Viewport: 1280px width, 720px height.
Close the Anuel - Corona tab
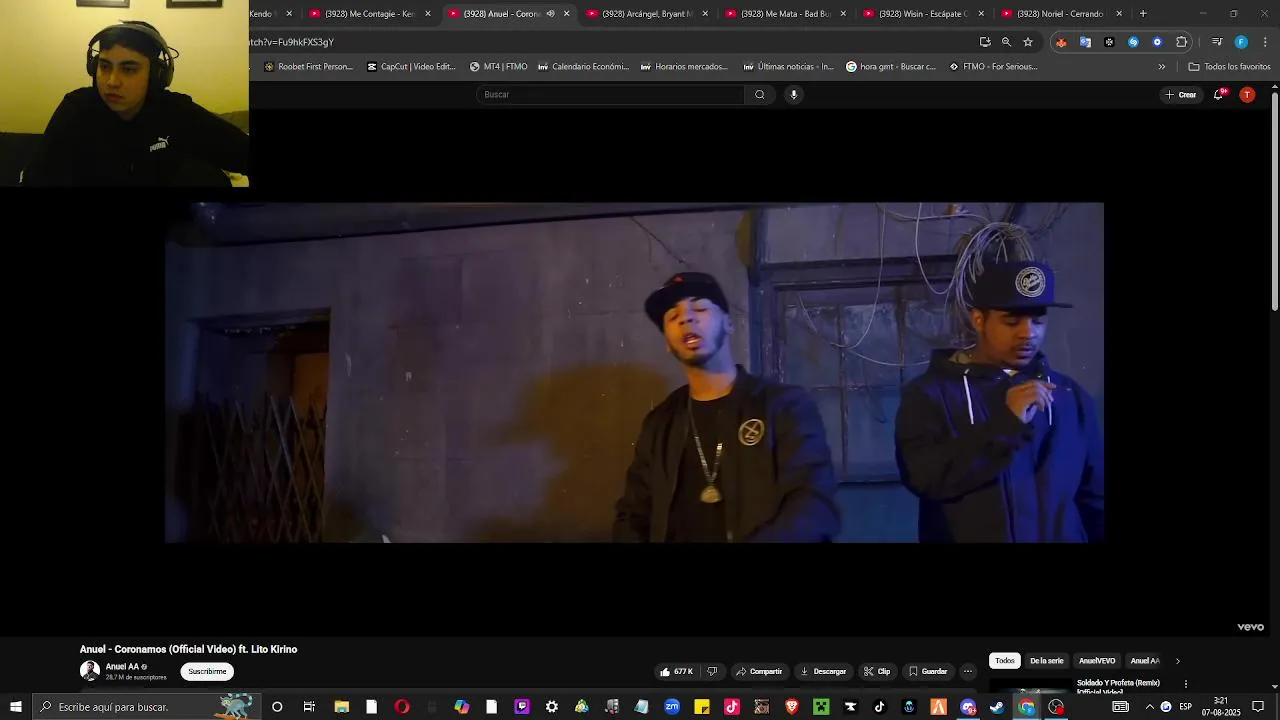click(x=566, y=14)
